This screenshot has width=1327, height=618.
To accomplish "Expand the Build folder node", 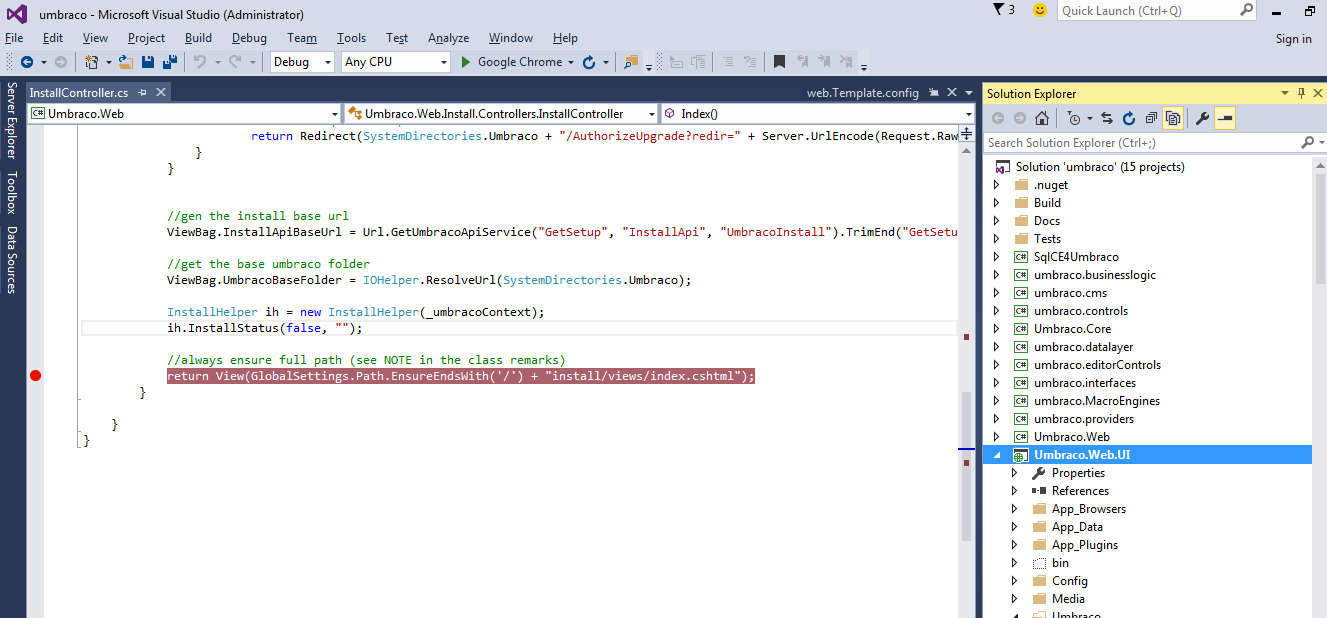I will point(996,203).
